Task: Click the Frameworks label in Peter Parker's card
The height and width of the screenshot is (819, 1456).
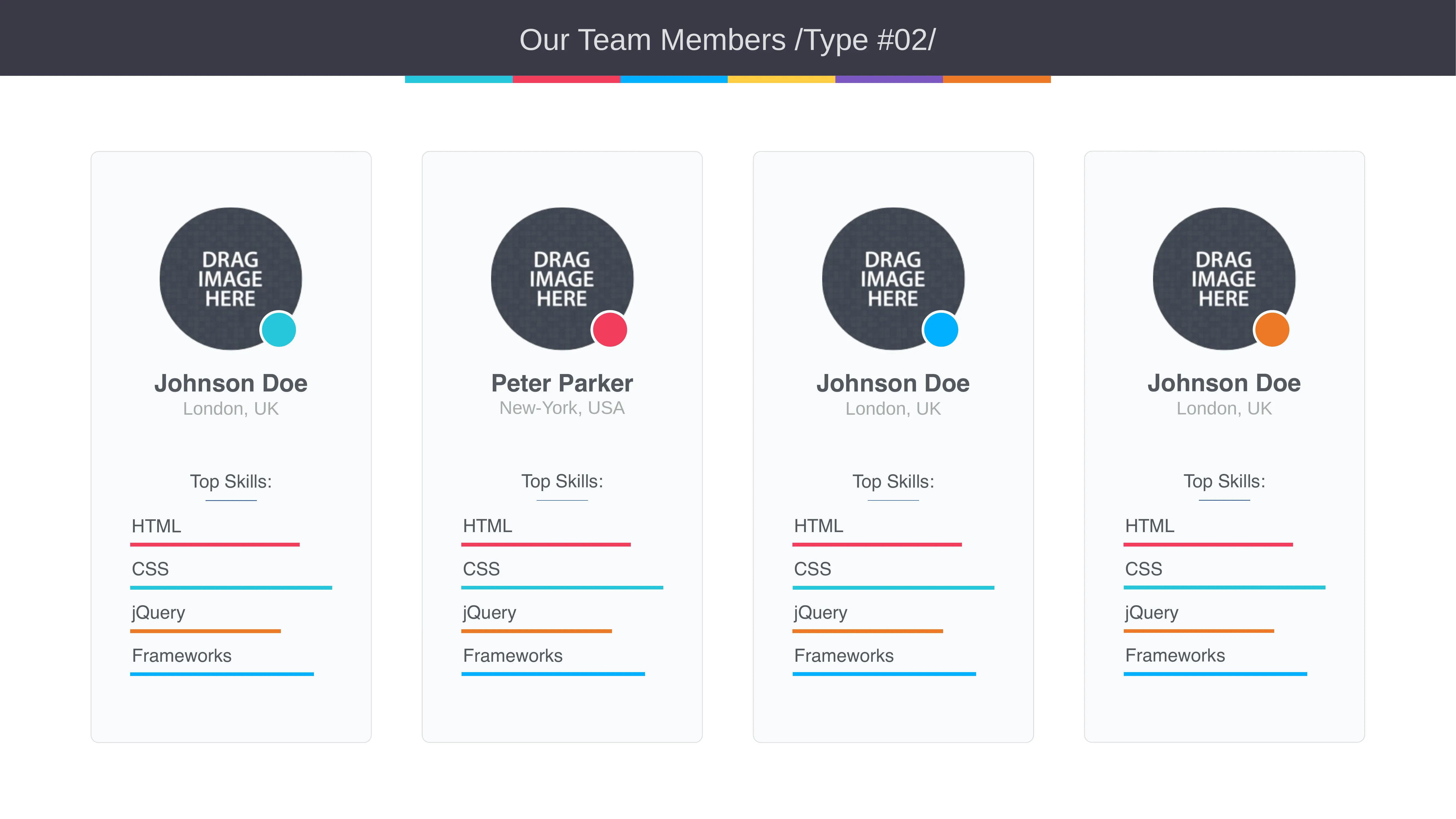Action: tap(513, 656)
